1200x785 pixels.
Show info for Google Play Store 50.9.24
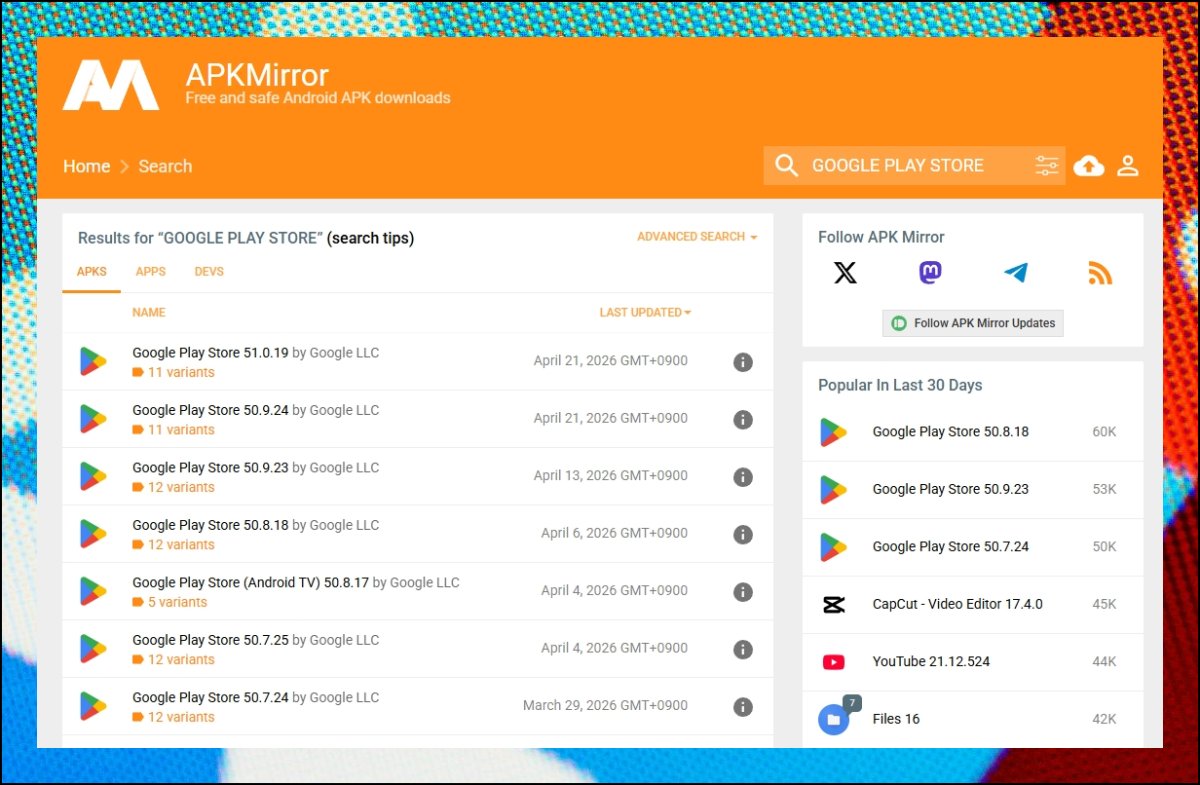click(743, 420)
